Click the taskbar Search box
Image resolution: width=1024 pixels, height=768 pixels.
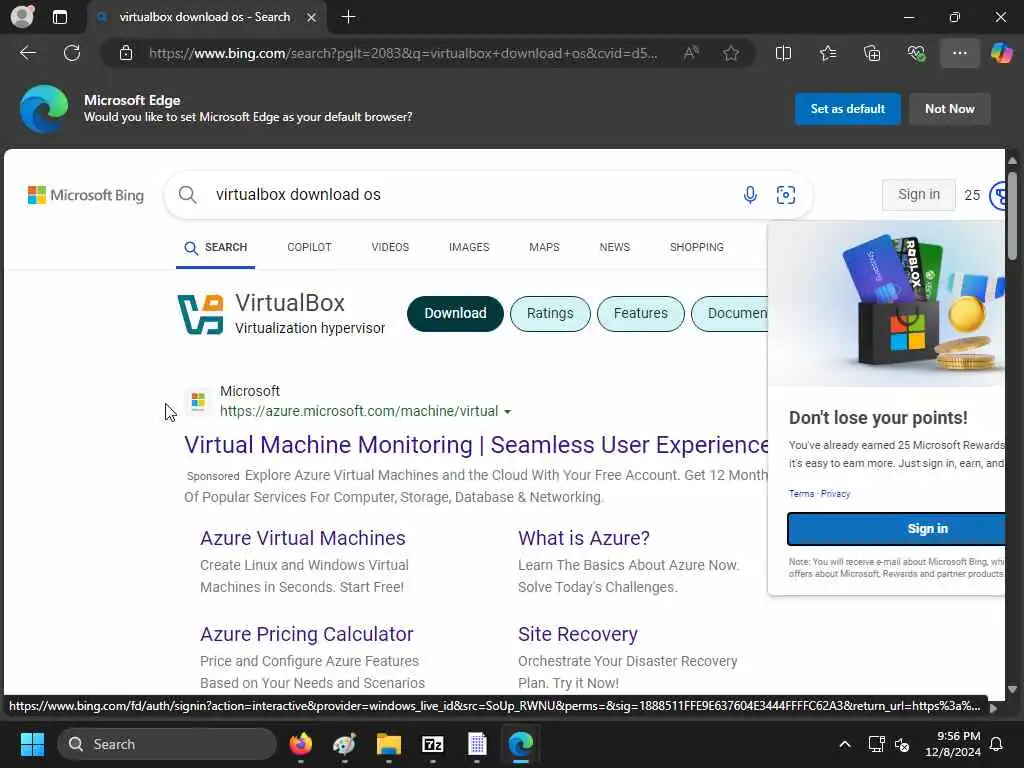(167, 744)
